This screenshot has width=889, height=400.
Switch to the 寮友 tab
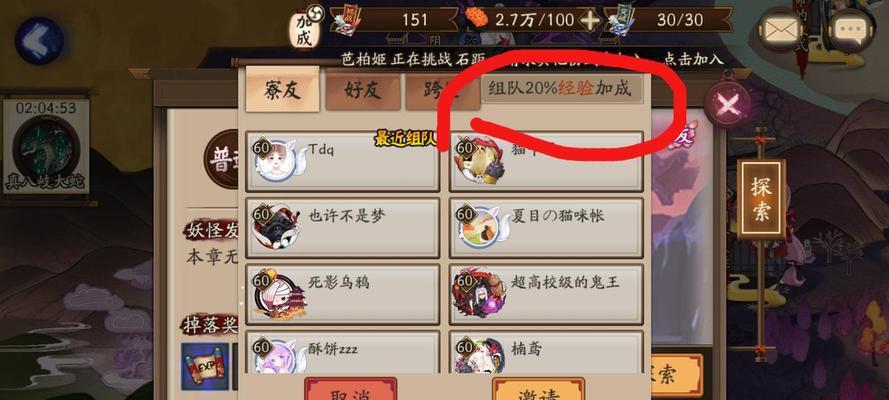coord(282,90)
